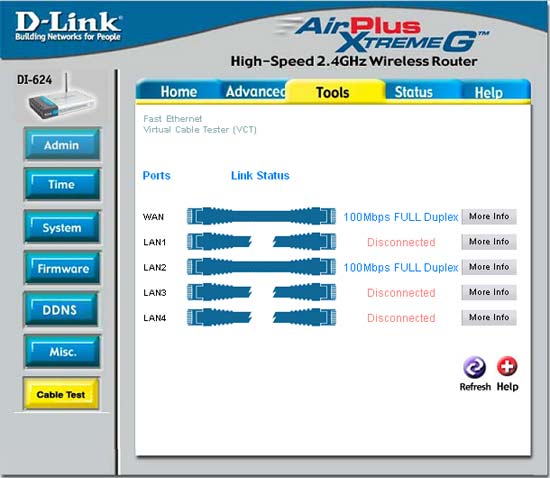Go to the Help tab
550x478 pixels.
(x=488, y=93)
